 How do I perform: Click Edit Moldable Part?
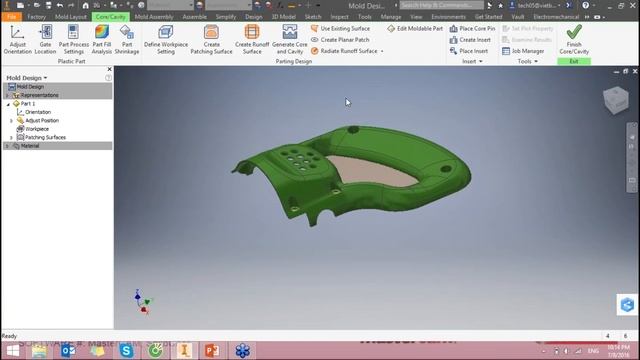[x=415, y=29]
